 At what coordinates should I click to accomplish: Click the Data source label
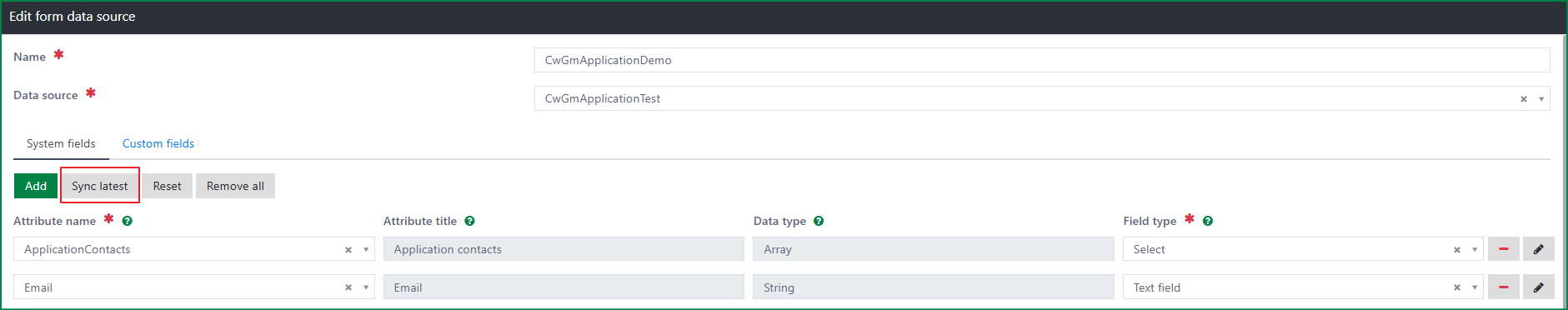[x=46, y=95]
